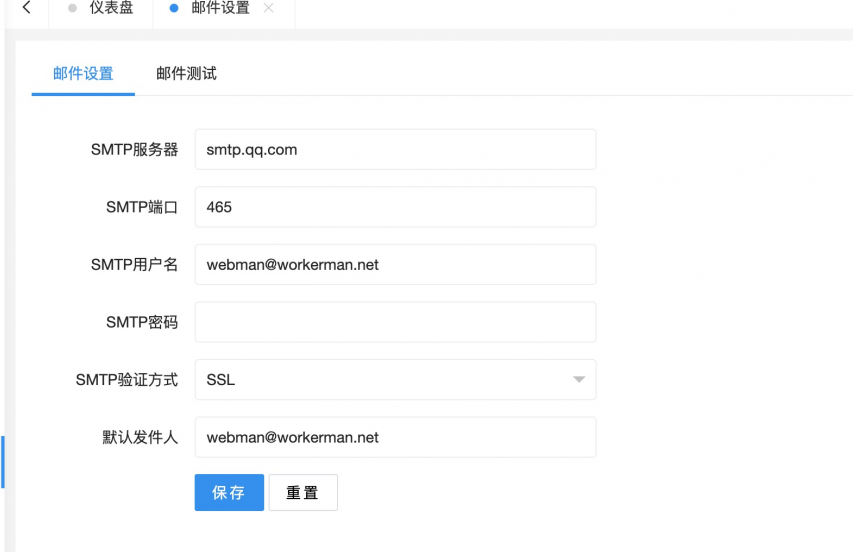The width and height of the screenshot is (853, 552).
Task: Click the SMTP验证方式 label text
Action: (x=127, y=380)
